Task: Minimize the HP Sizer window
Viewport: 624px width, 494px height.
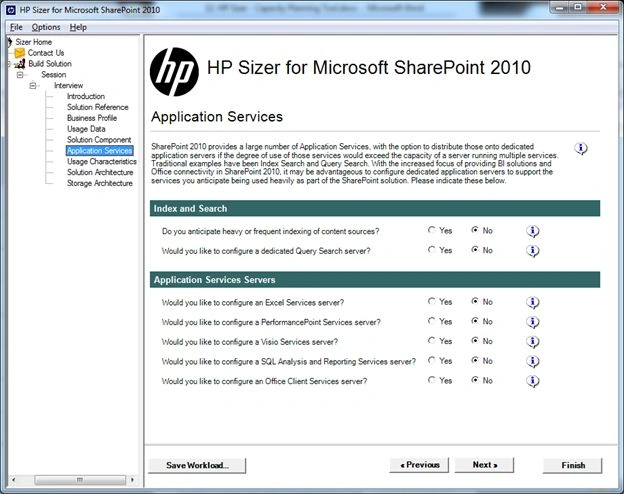Action: click(x=560, y=7)
